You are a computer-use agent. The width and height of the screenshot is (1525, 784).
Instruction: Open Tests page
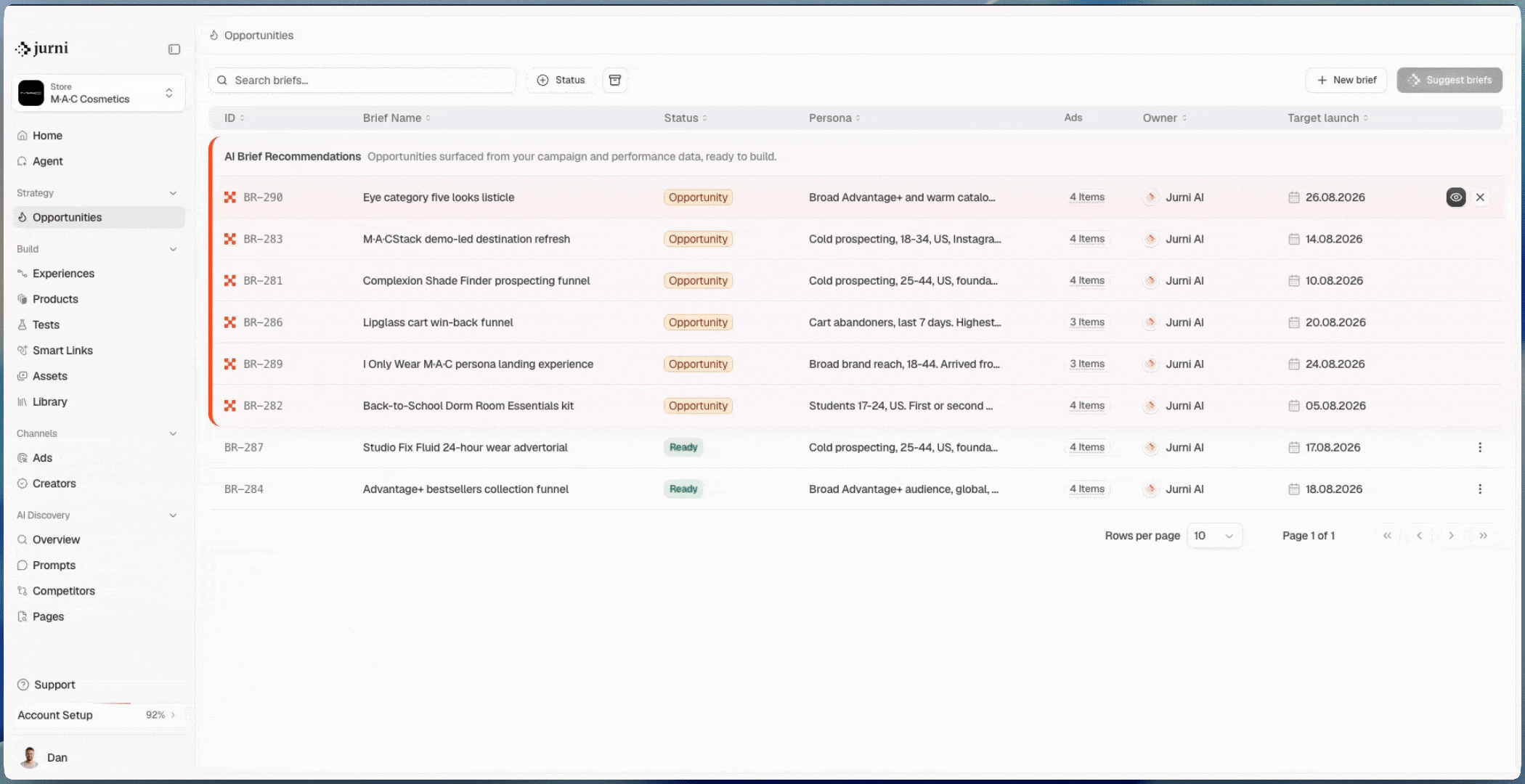click(x=99, y=325)
